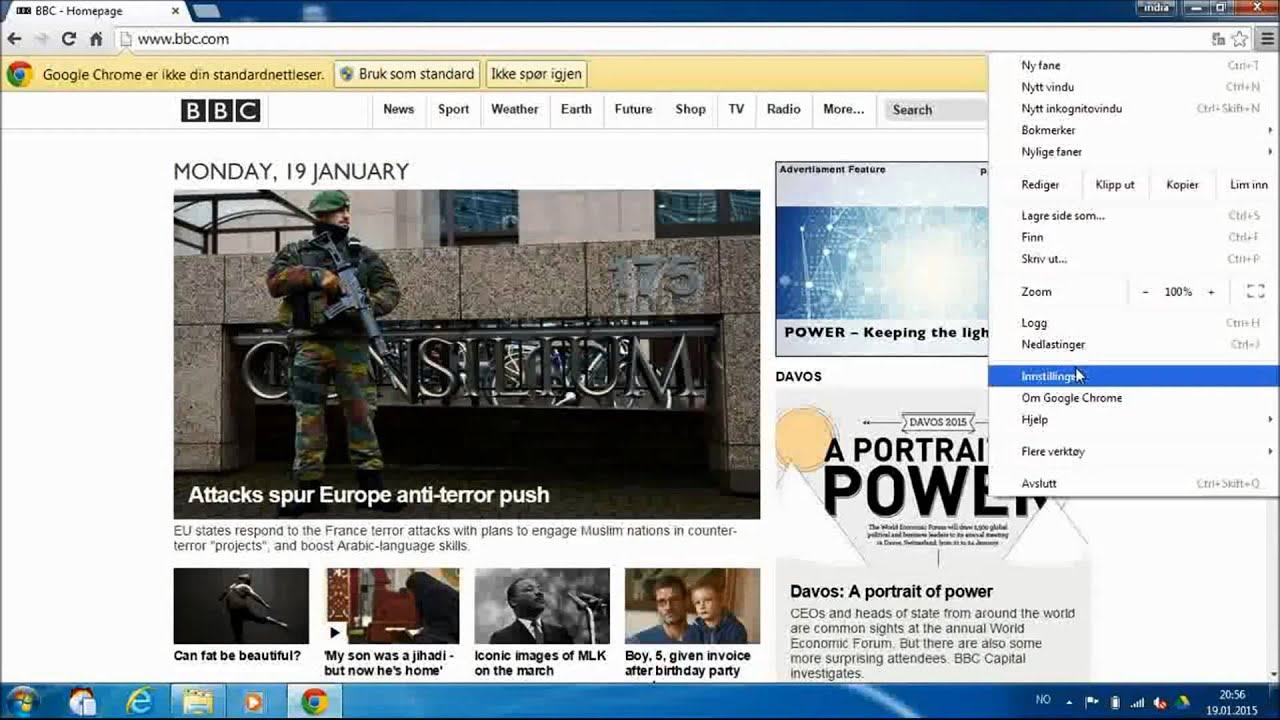Expand the 'Nylige faner' submenu

point(1133,152)
